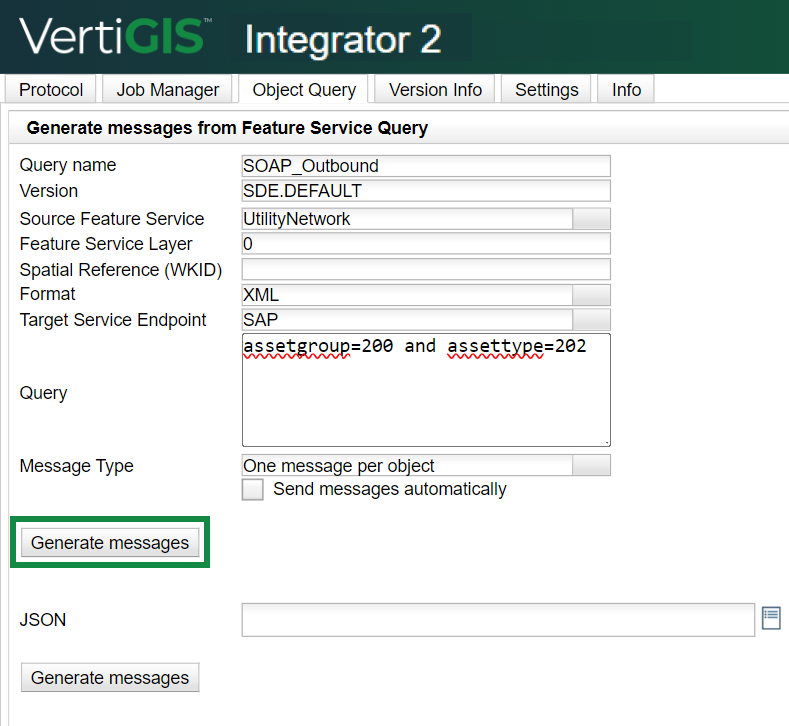Click the panel header Generate messages from Feature Service Query

227,128
